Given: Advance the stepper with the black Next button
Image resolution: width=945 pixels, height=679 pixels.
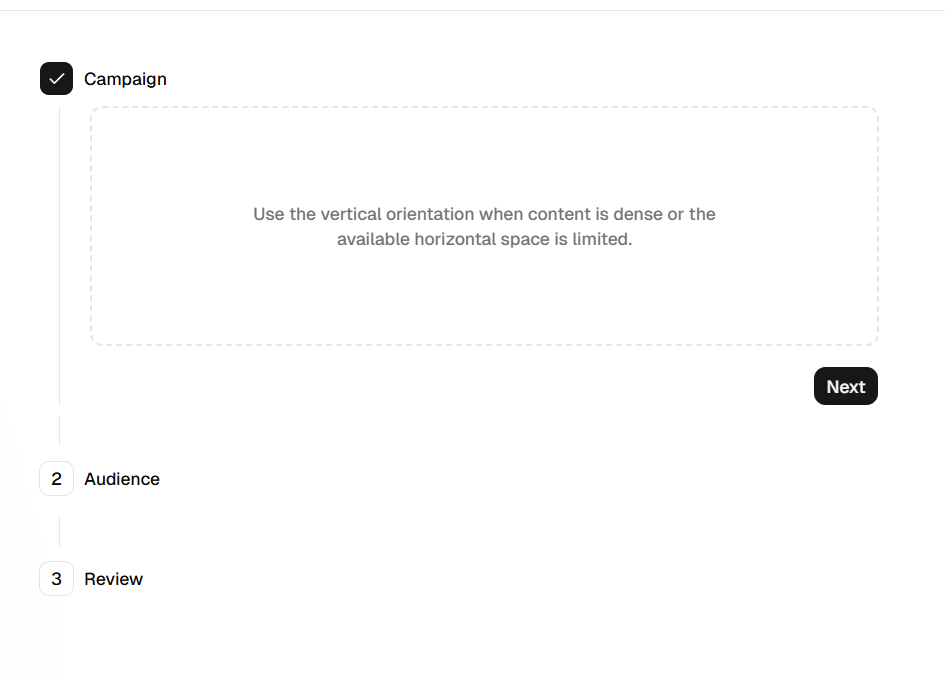Looking at the screenshot, I should (x=846, y=386).
